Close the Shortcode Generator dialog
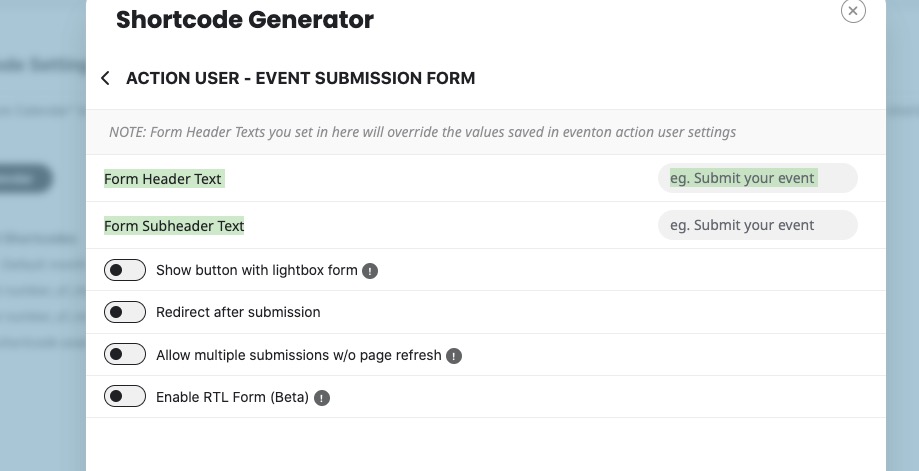The width and height of the screenshot is (919, 471). tap(852, 11)
